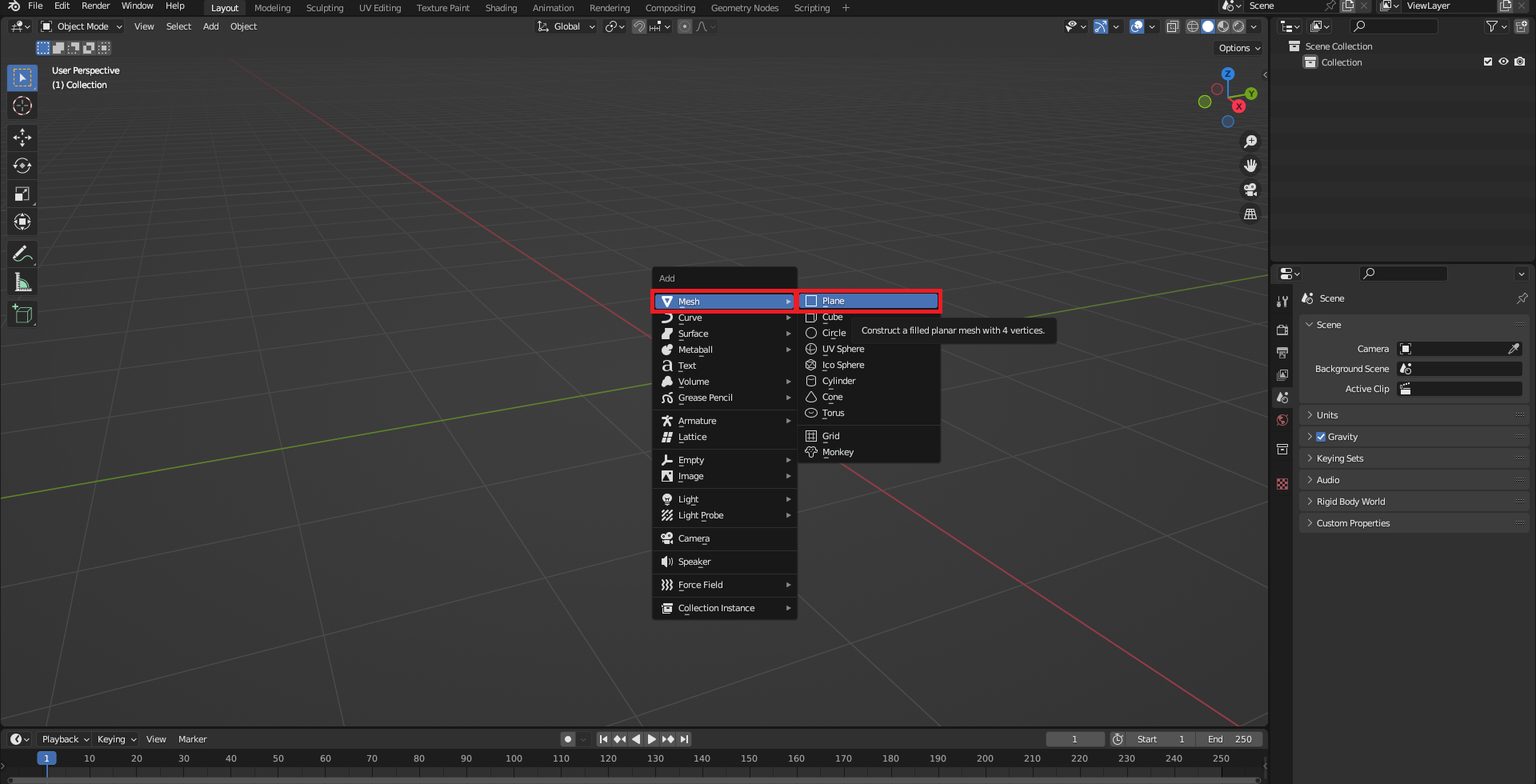
Task: Open the Curve submenu in Add menu
Action: click(725, 318)
